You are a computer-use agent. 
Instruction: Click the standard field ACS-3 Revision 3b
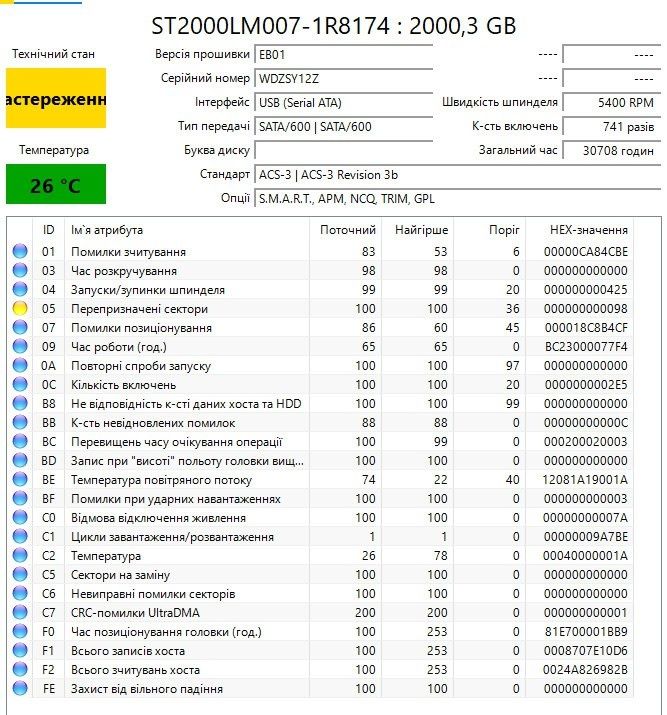pos(457,175)
